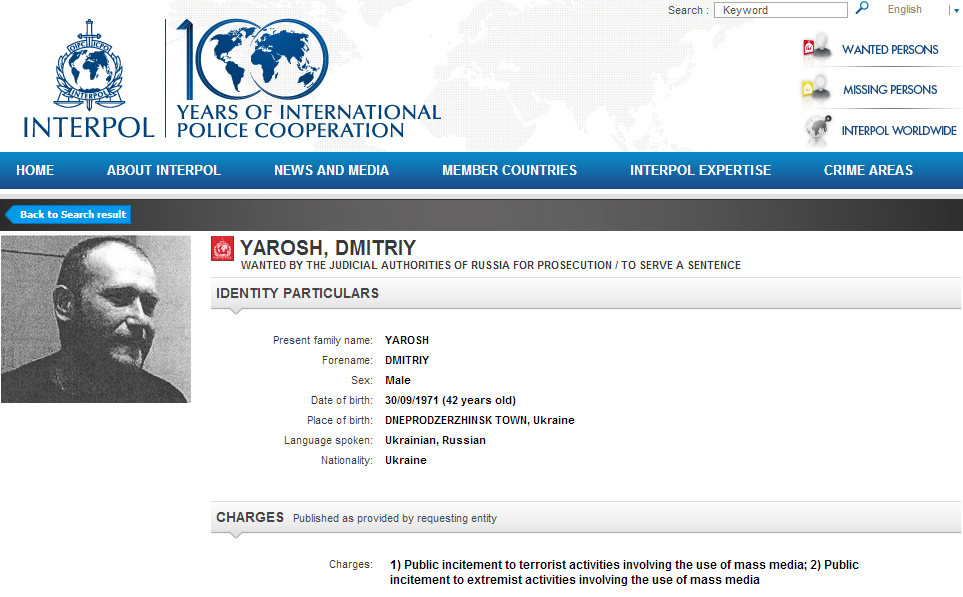Open the INTERPOL WORLDWIDE link
963x597 pixels.
point(899,131)
